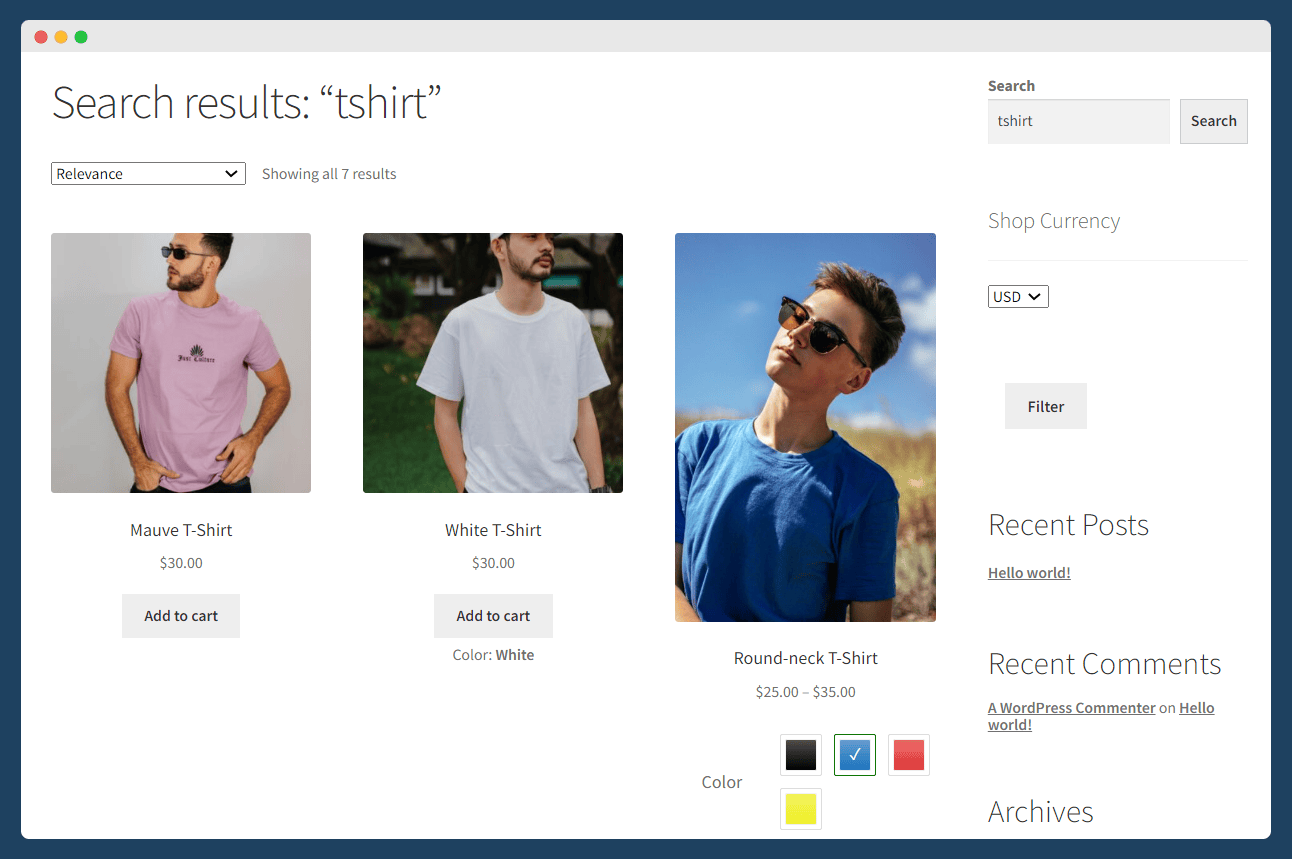This screenshot has height=859, width=1292.
Task: Click the green traffic light window button
Action: coord(80,36)
